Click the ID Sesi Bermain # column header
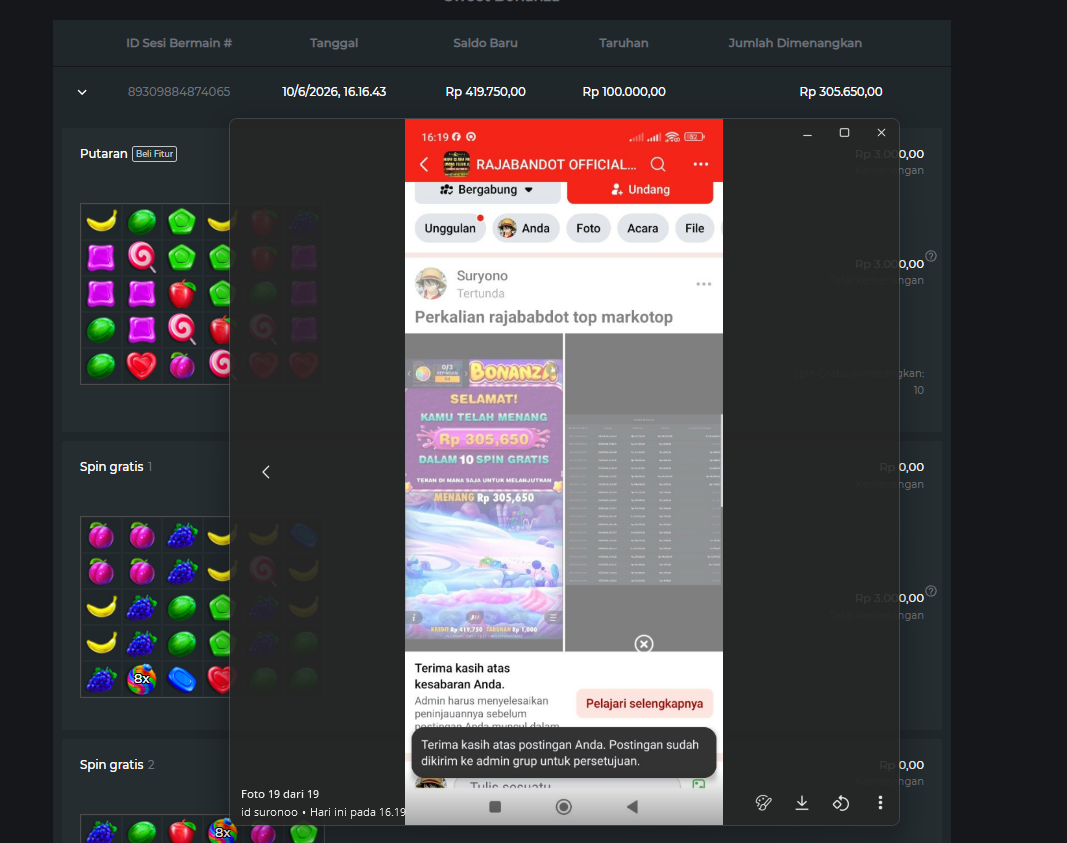This screenshot has width=1067, height=843. [179, 43]
